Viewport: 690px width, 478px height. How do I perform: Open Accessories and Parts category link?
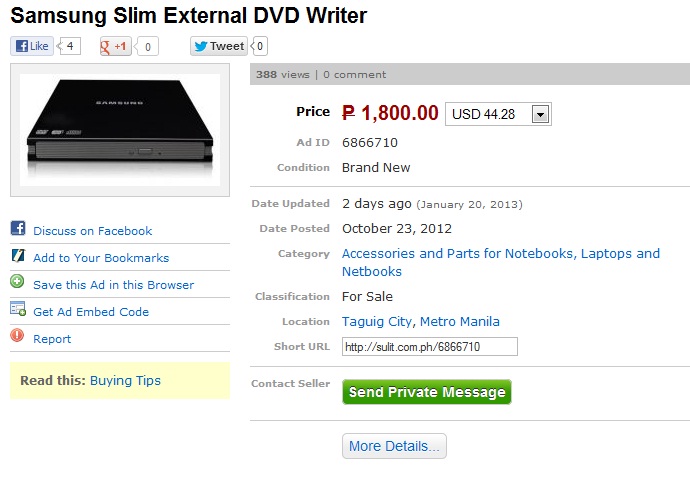click(500, 254)
